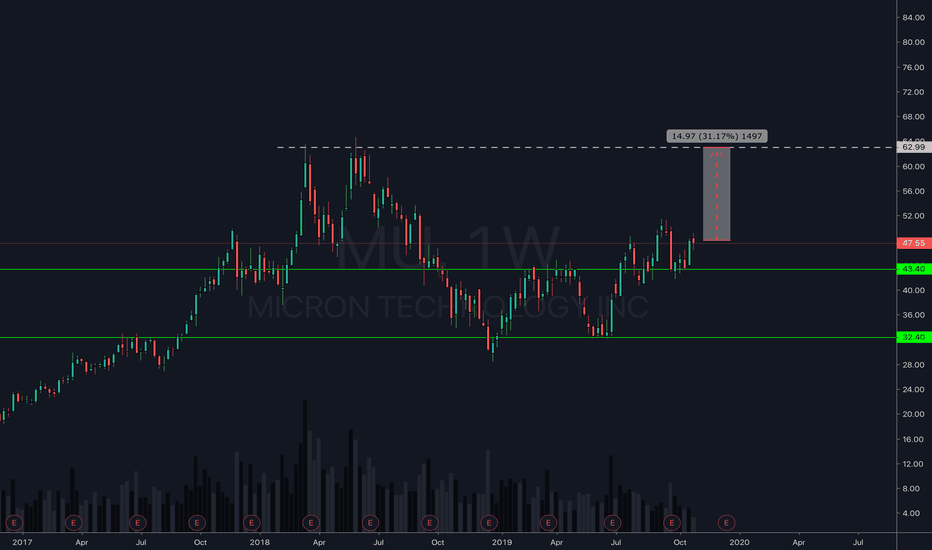This screenshot has height=550, width=932.
Task: Click the 72.00 price axis label
Action: (914, 92)
